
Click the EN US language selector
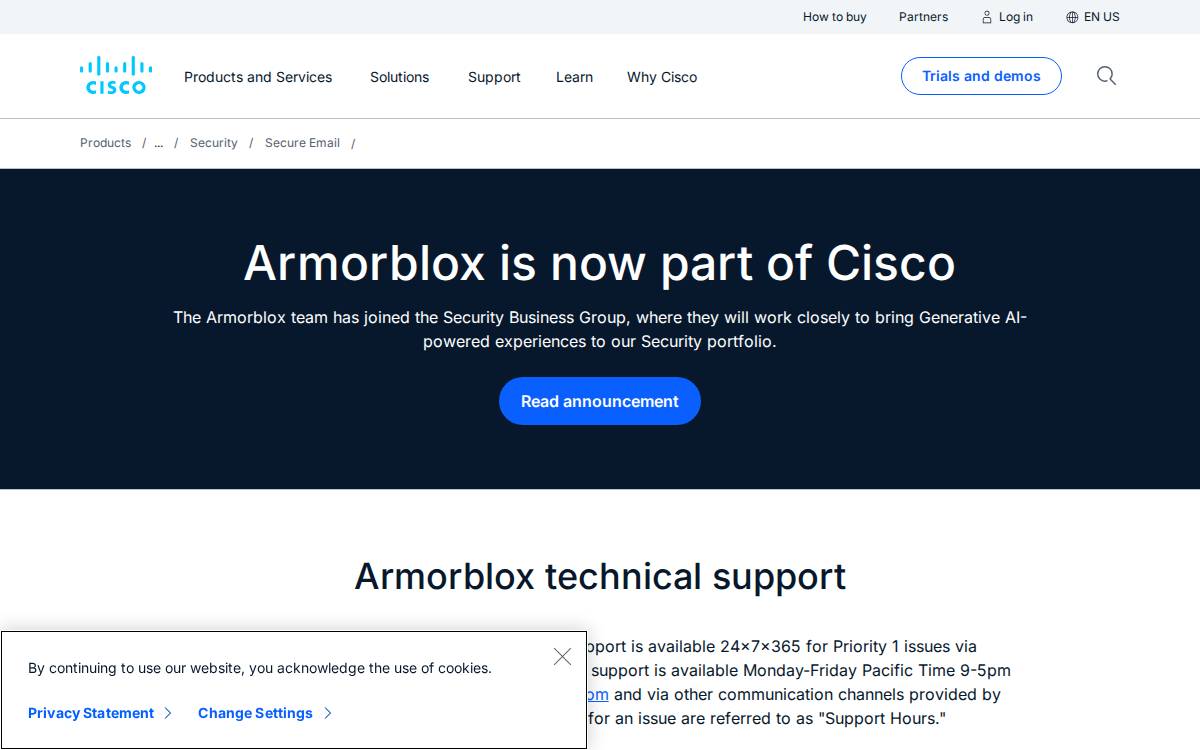[1093, 17]
